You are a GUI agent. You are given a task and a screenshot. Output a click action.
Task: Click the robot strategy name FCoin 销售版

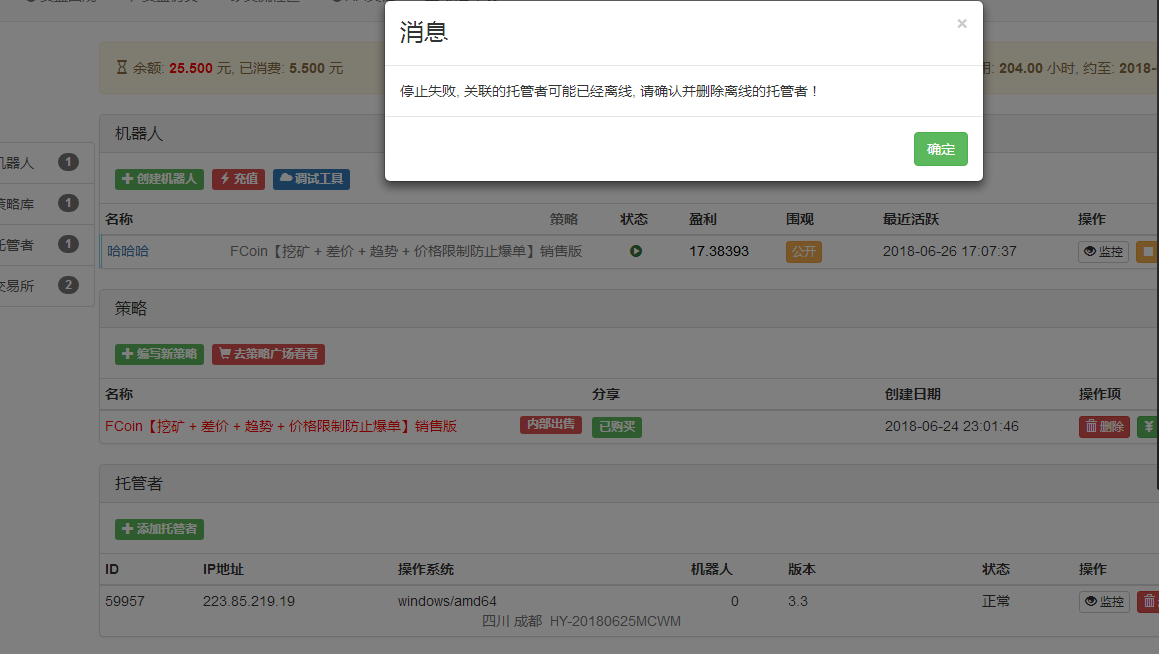[x=406, y=251]
